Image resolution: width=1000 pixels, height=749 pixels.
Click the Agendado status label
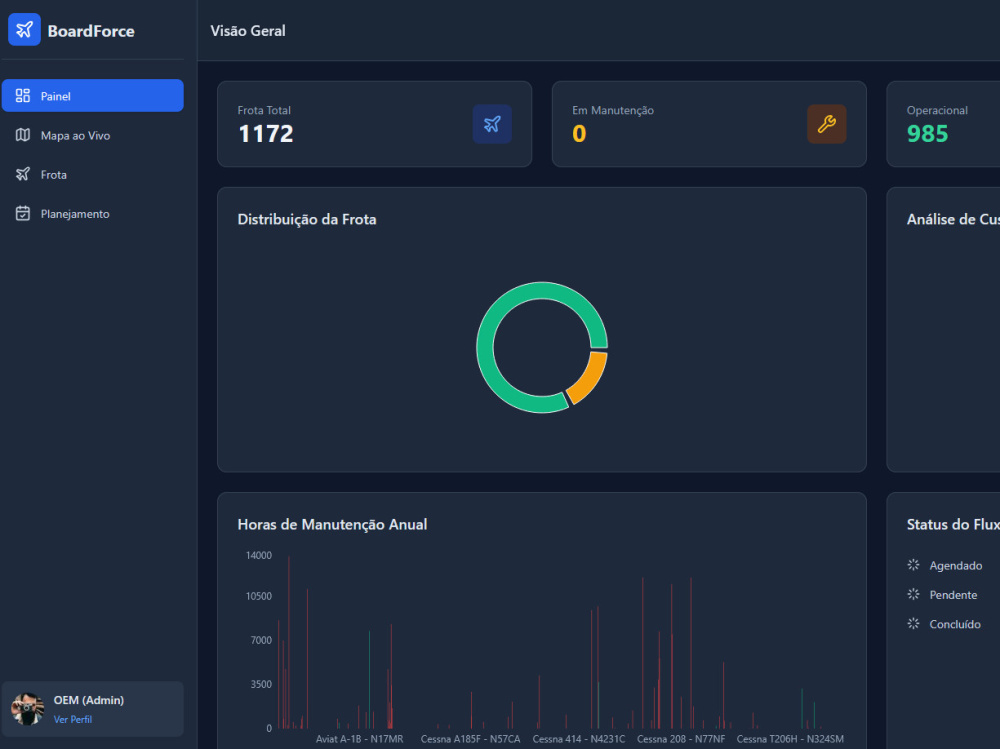coord(955,565)
